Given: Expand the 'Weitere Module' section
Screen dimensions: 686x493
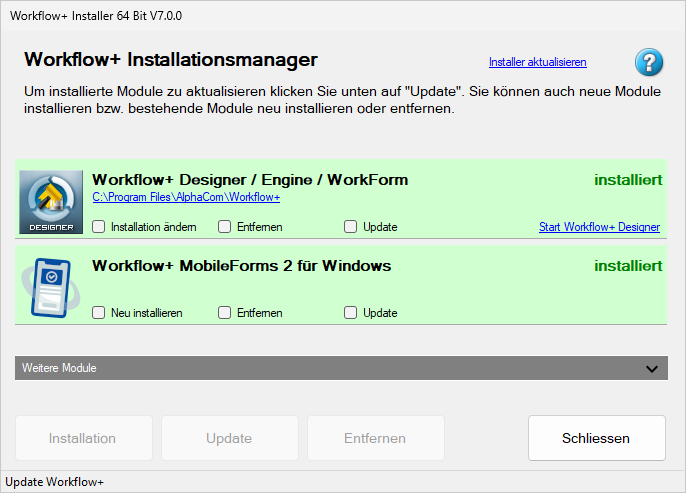Looking at the screenshot, I should click(341, 368).
